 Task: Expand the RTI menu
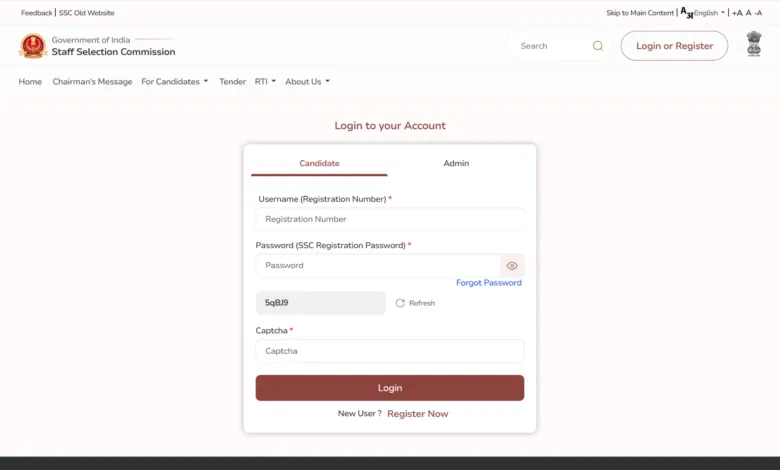pyautogui.click(x=265, y=82)
